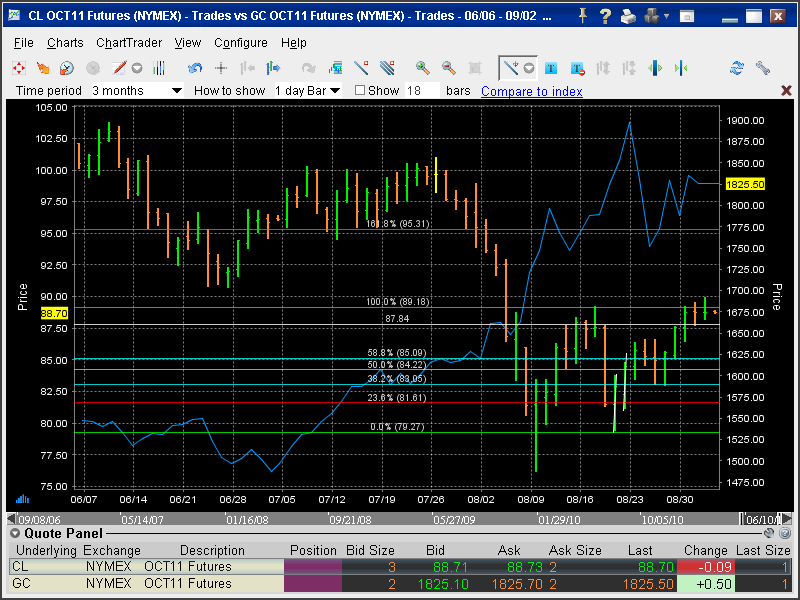Click the bars count input field

click(x=422, y=90)
